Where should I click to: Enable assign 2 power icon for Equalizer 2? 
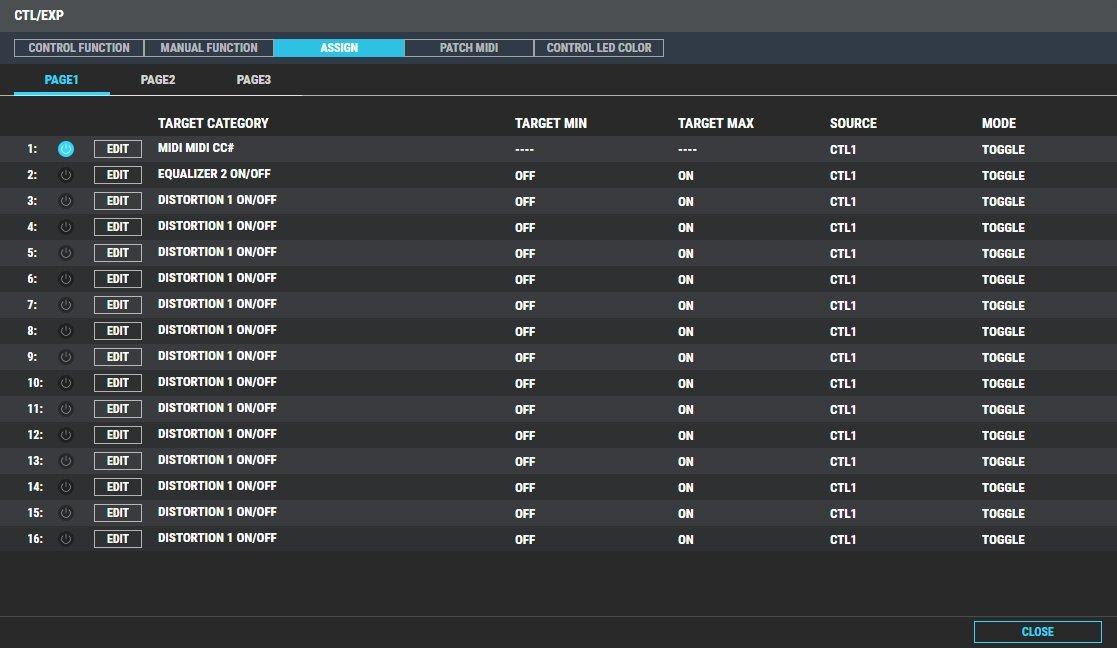(66, 175)
